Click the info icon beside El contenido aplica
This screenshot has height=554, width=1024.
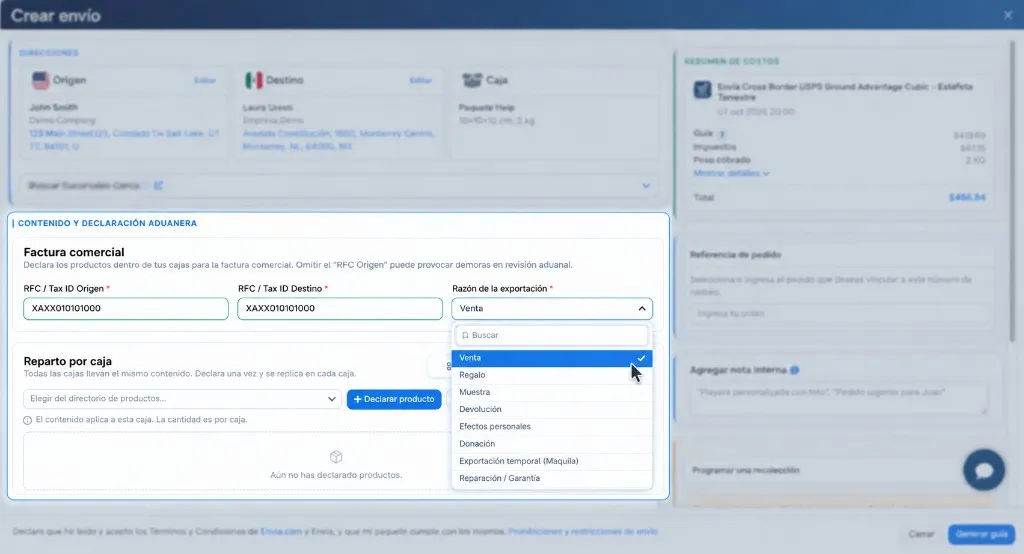27,420
